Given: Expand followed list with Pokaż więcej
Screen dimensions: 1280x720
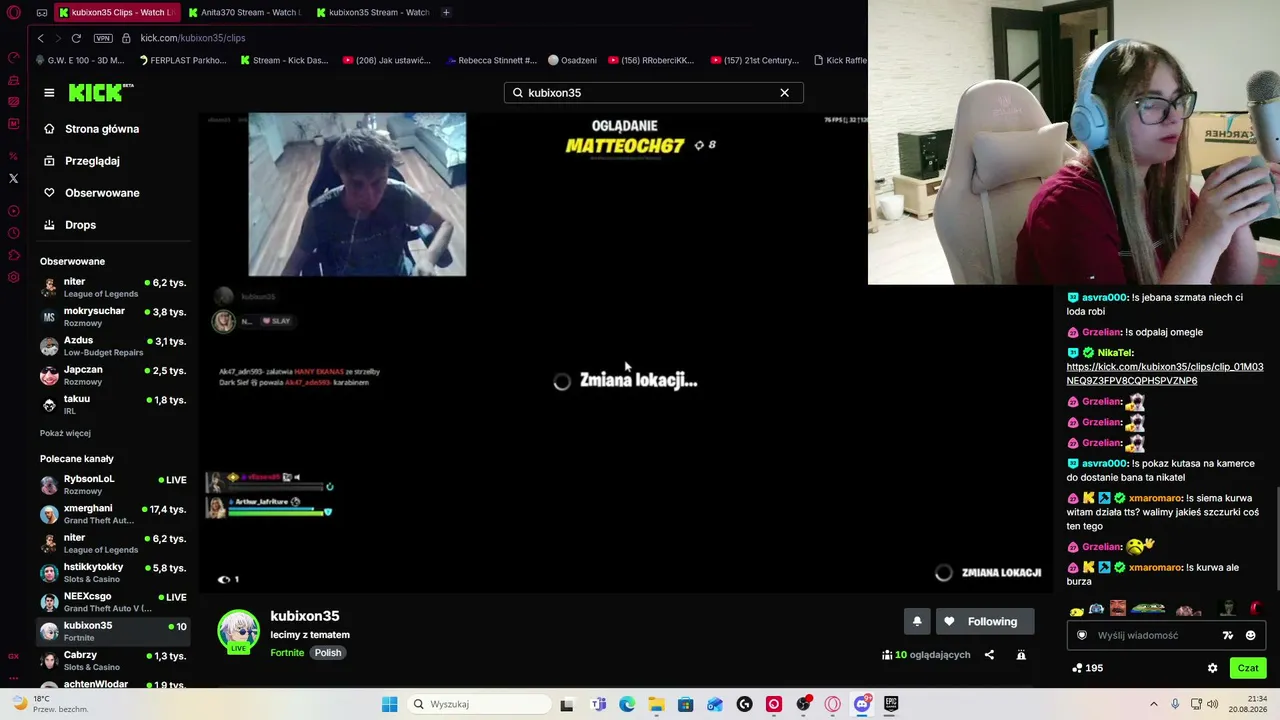Looking at the screenshot, I should click(x=65, y=433).
